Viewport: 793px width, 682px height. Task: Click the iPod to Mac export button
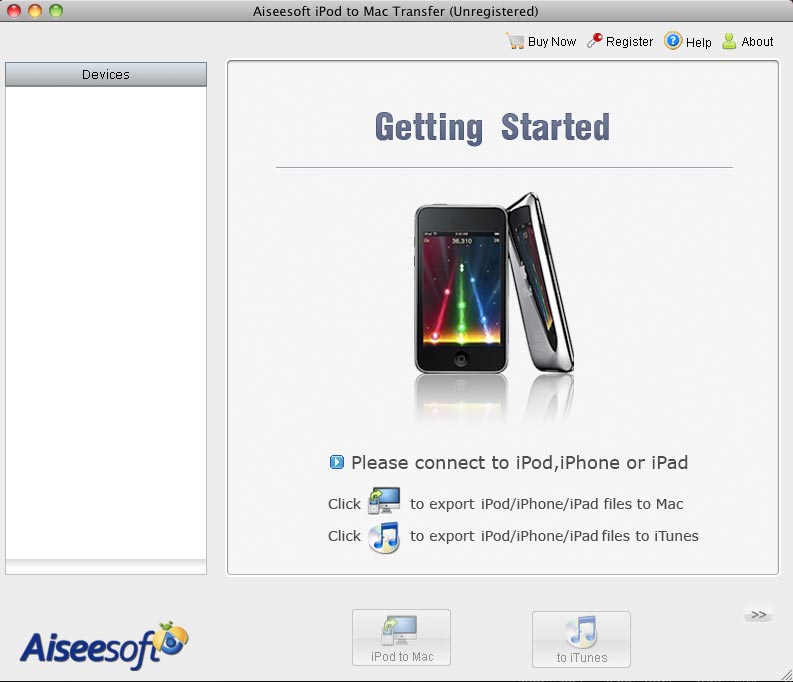(x=402, y=638)
